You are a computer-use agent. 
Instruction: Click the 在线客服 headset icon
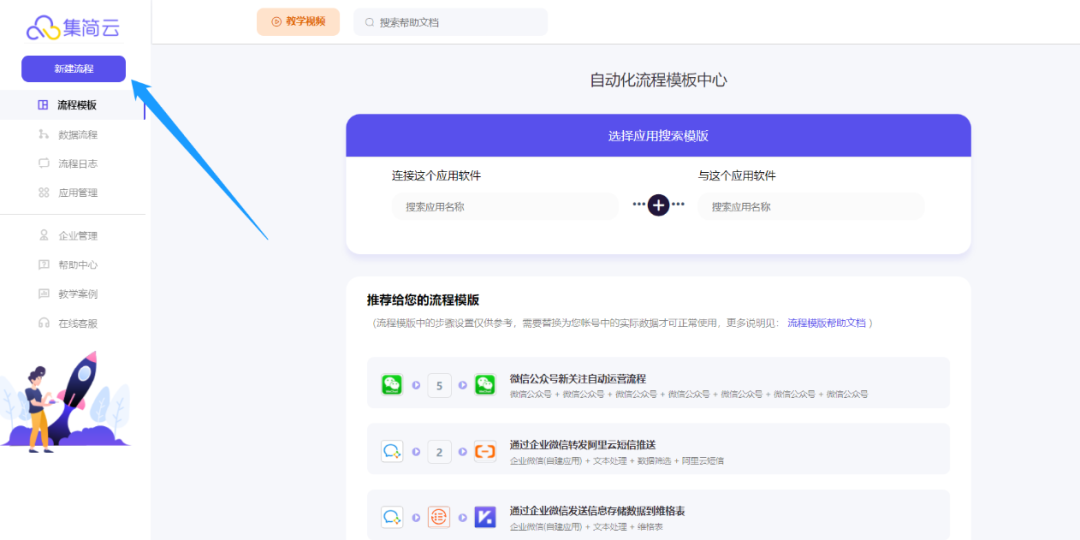[43, 323]
